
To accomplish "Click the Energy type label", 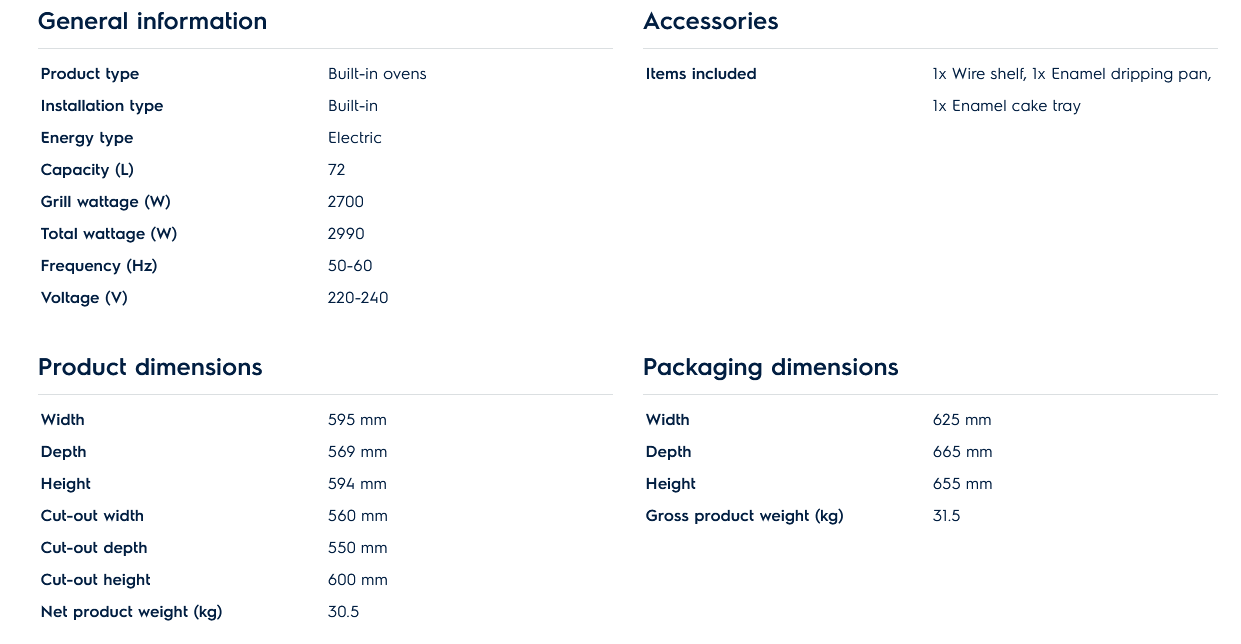I will 87,138.
